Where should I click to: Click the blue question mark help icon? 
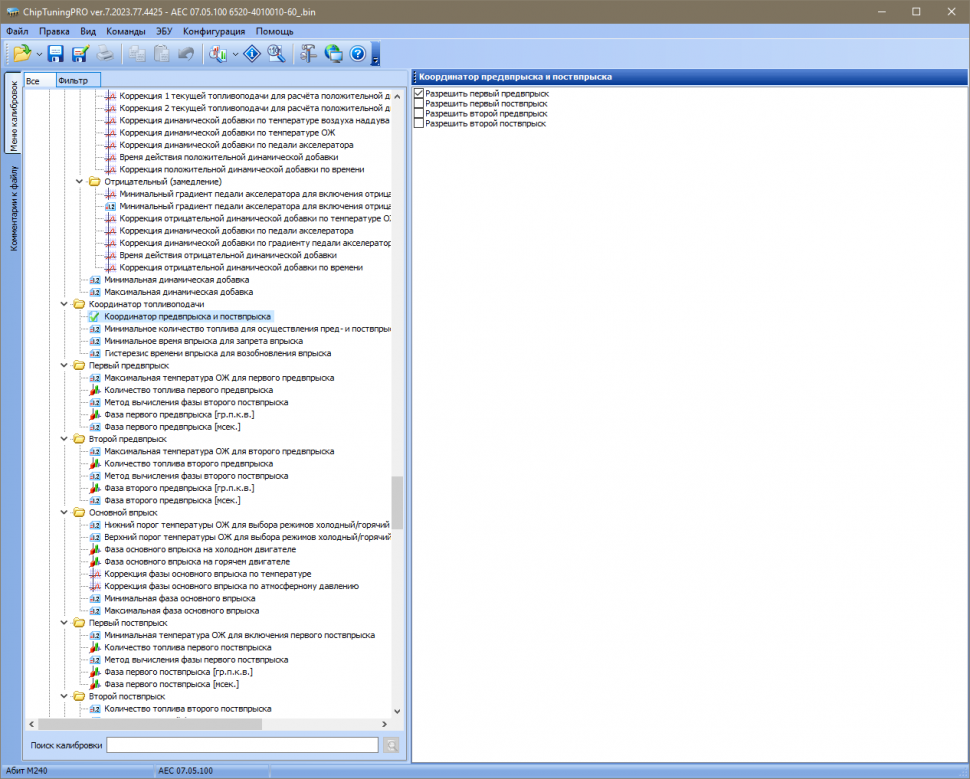click(x=357, y=53)
